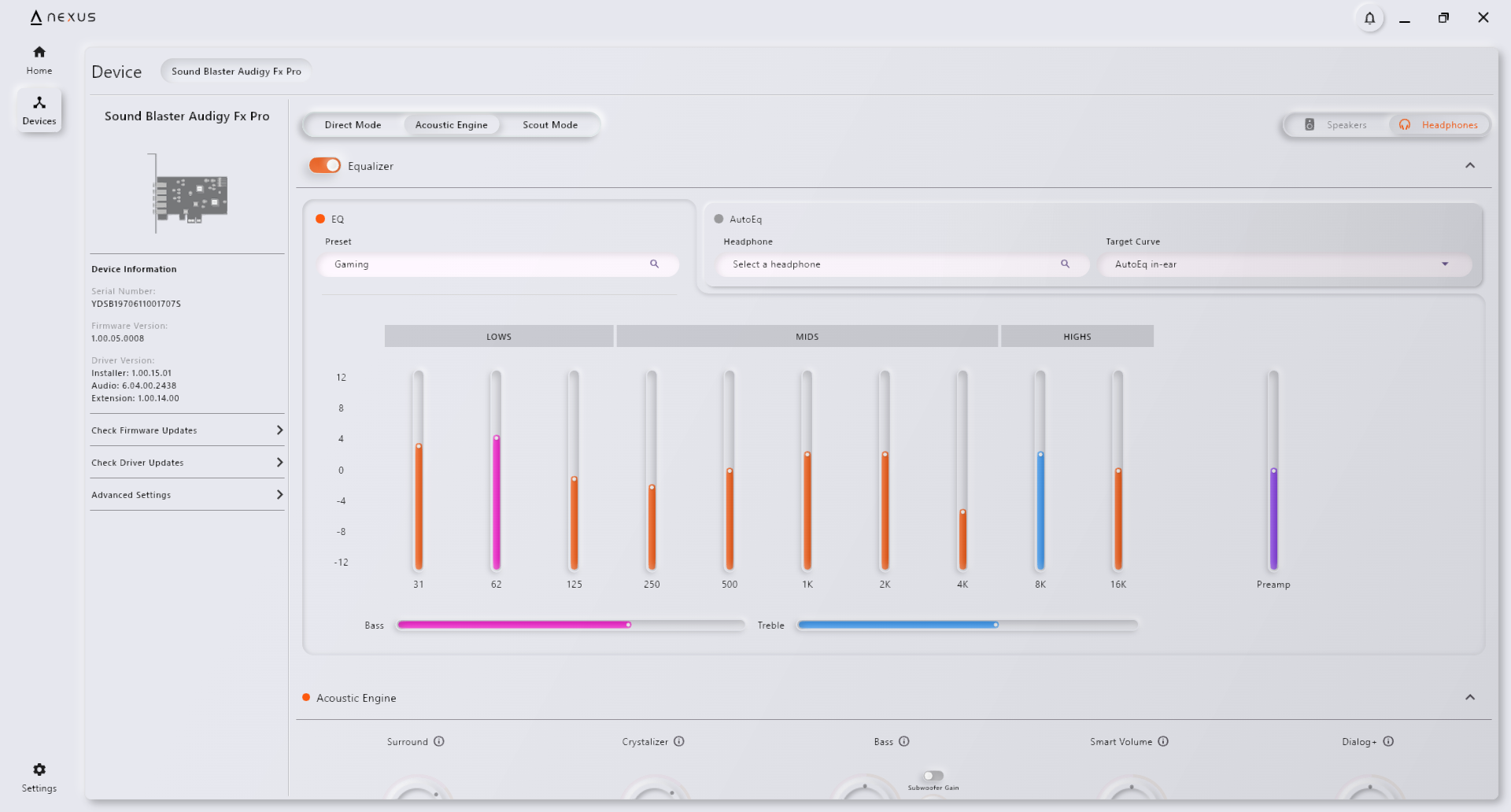Click the 16K EQ slider
Image resolution: width=1511 pixels, height=812 pixels.
tap(1118, 471)
